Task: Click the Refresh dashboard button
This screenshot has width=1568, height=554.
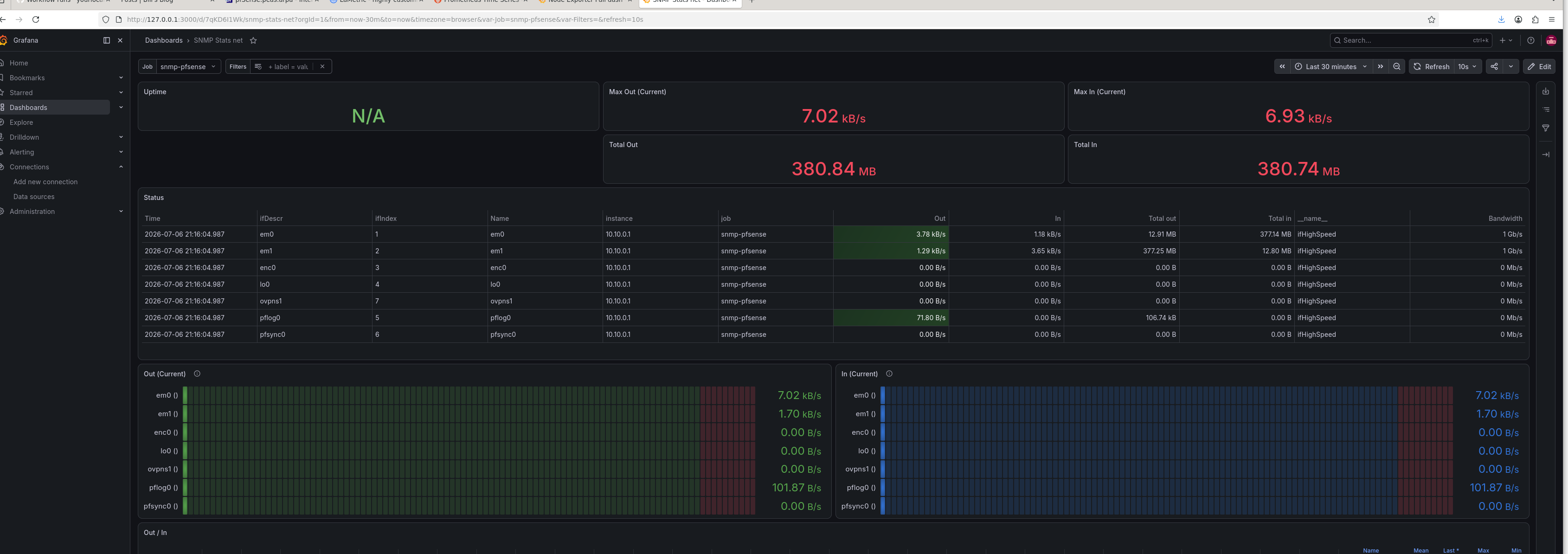Action: pyautogui.click(x=1432, y=66)
